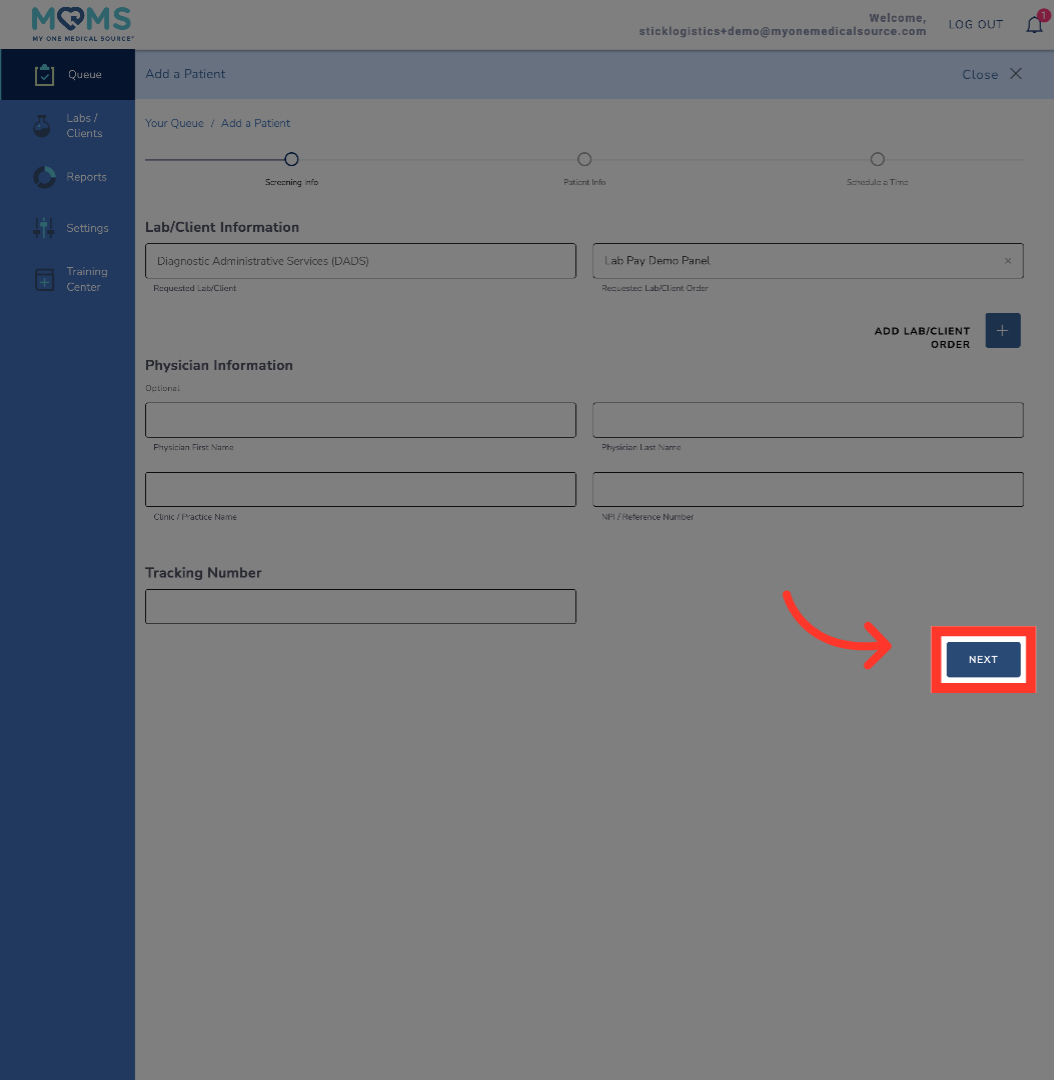This screenshot has height=1080, width=1054.
Task: Open the Requested Lab/Client Order dropdown
Action: [795, 261]
